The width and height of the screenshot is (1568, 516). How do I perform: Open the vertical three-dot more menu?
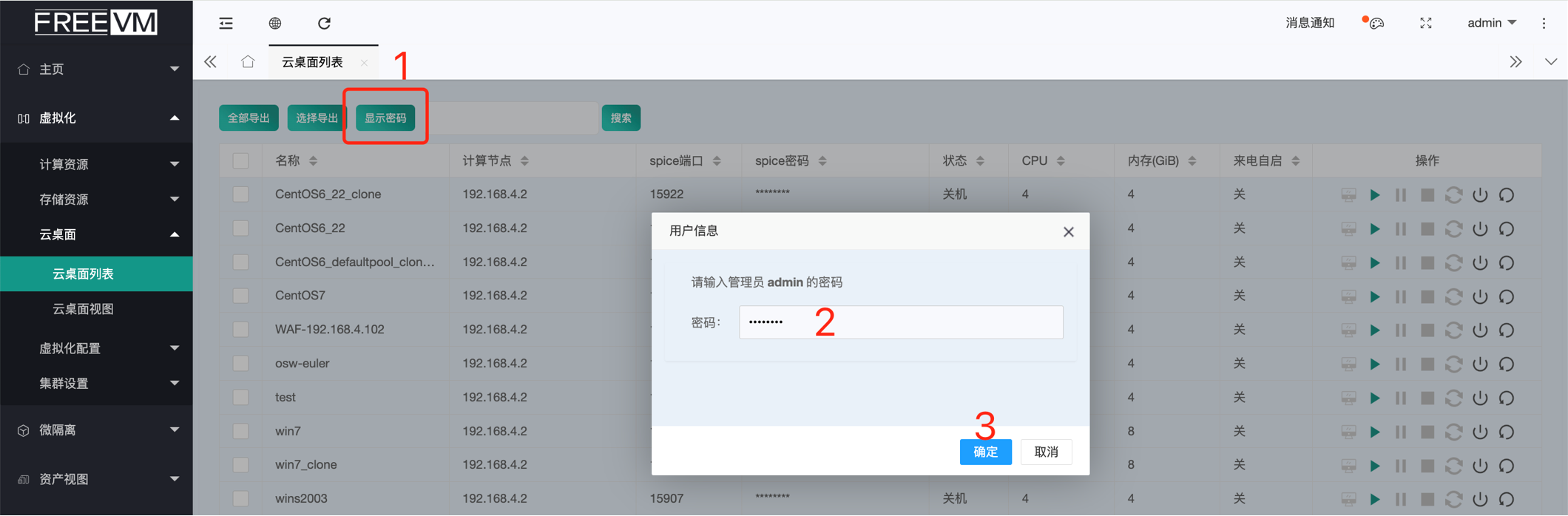coord(1544,23)
